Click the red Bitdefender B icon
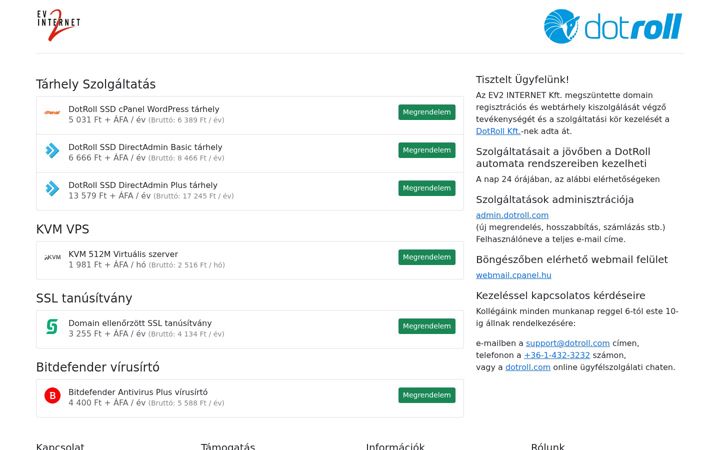The width and height of the screenshot is (720, 450). pyautogui.click(x=52, y=395)
